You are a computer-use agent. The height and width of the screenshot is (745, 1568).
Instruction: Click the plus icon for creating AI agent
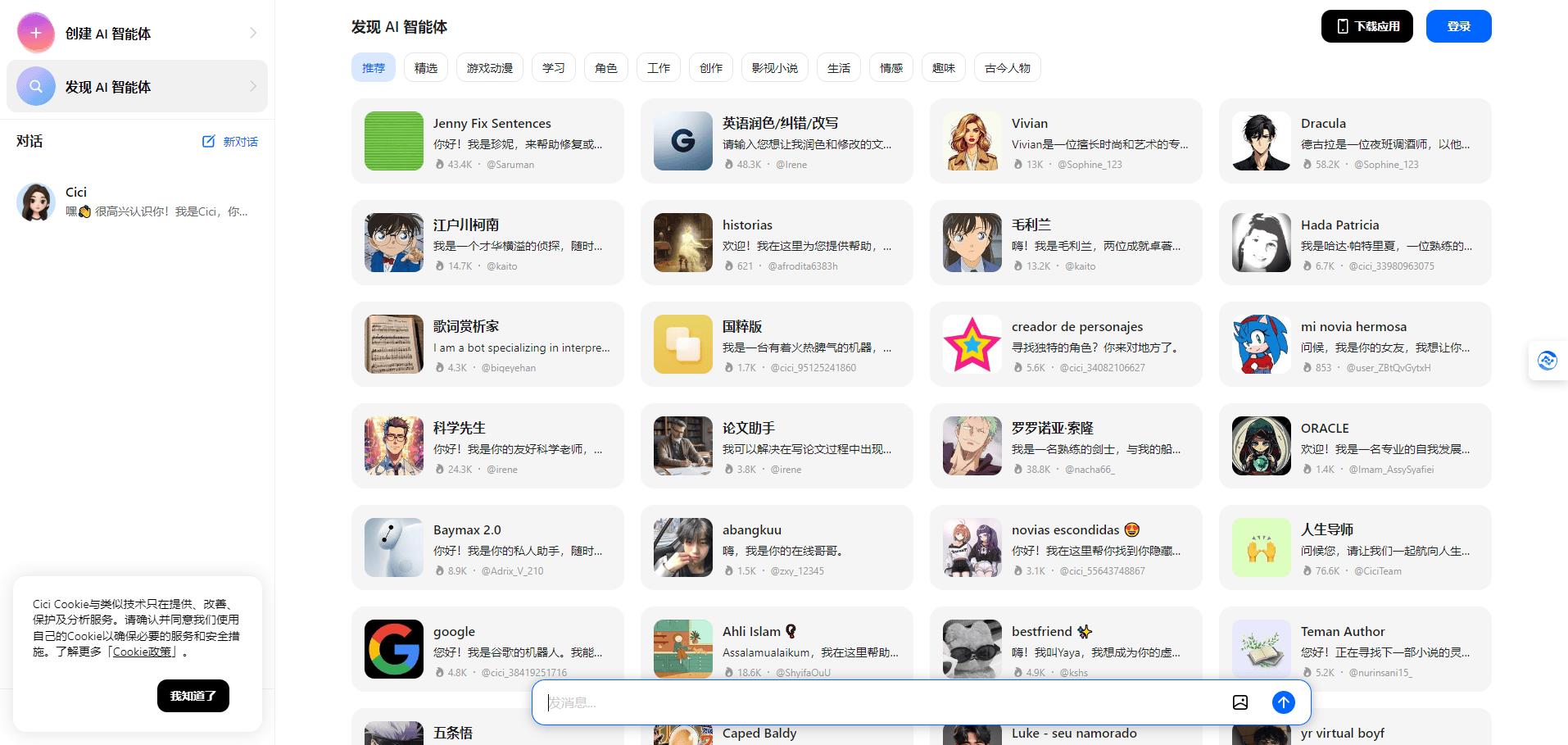click(36, 34)
